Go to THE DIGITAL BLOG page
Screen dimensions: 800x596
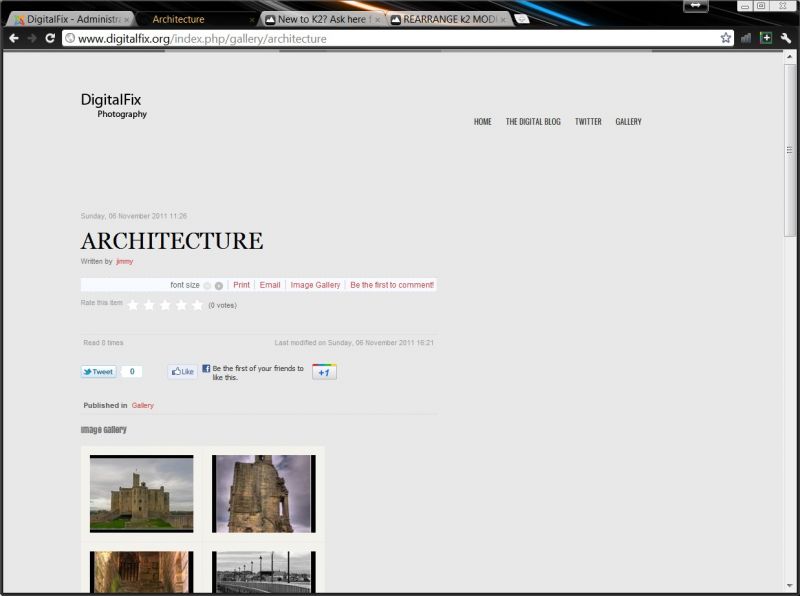click(x=533, y=121)
